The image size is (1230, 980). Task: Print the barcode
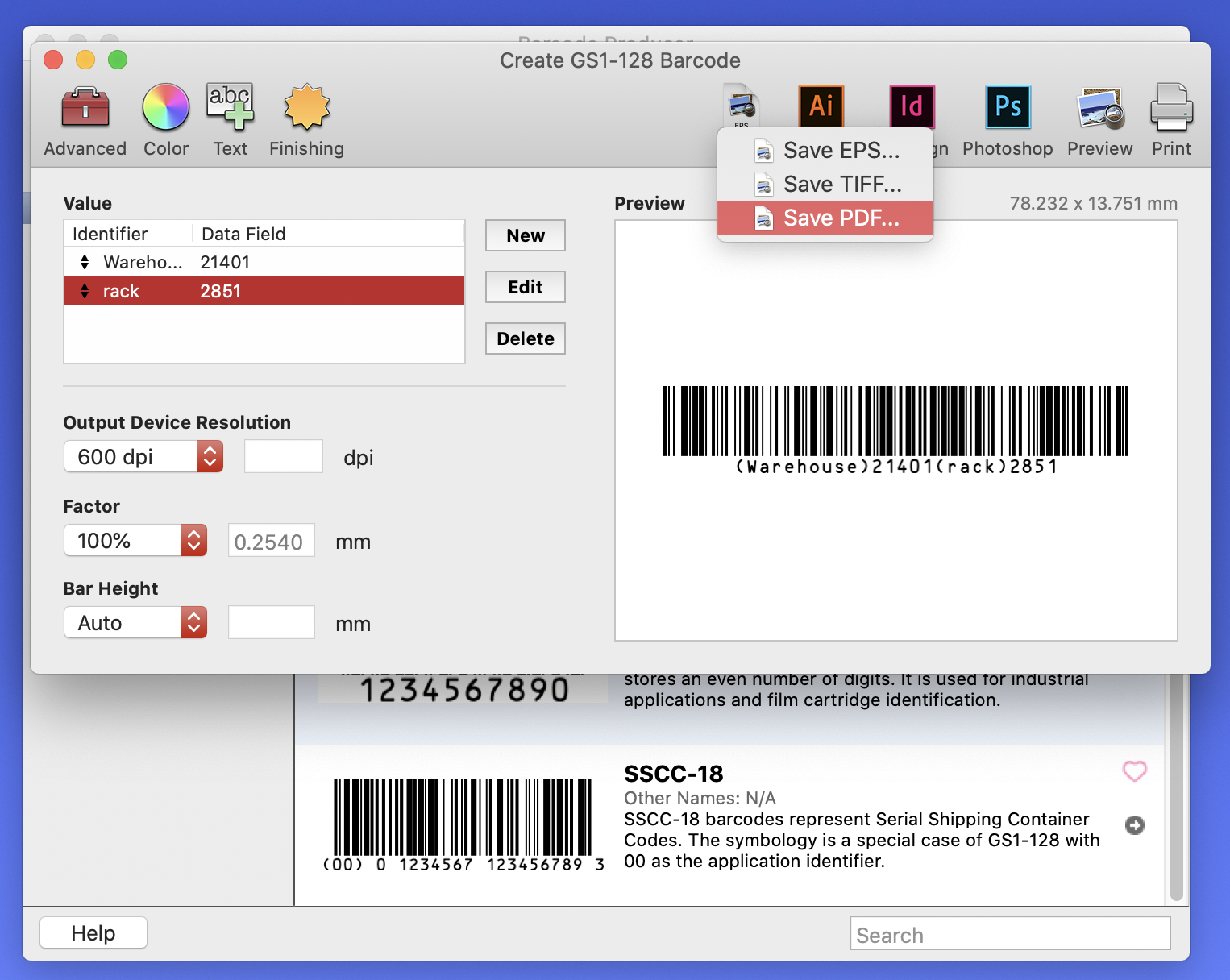[1172, 107]
